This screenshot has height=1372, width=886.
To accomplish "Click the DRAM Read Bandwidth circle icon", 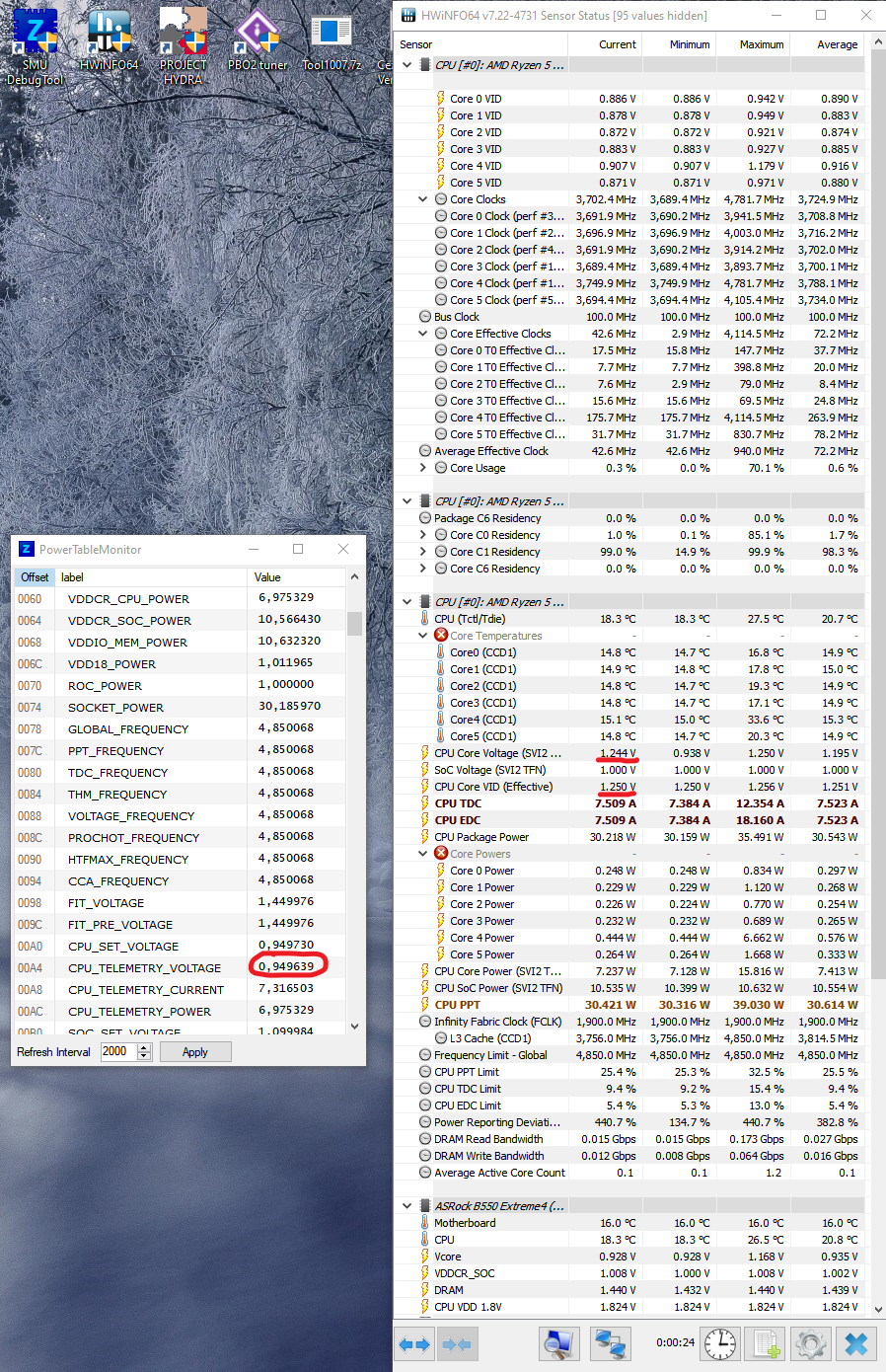I will [x=425, y=1139].
